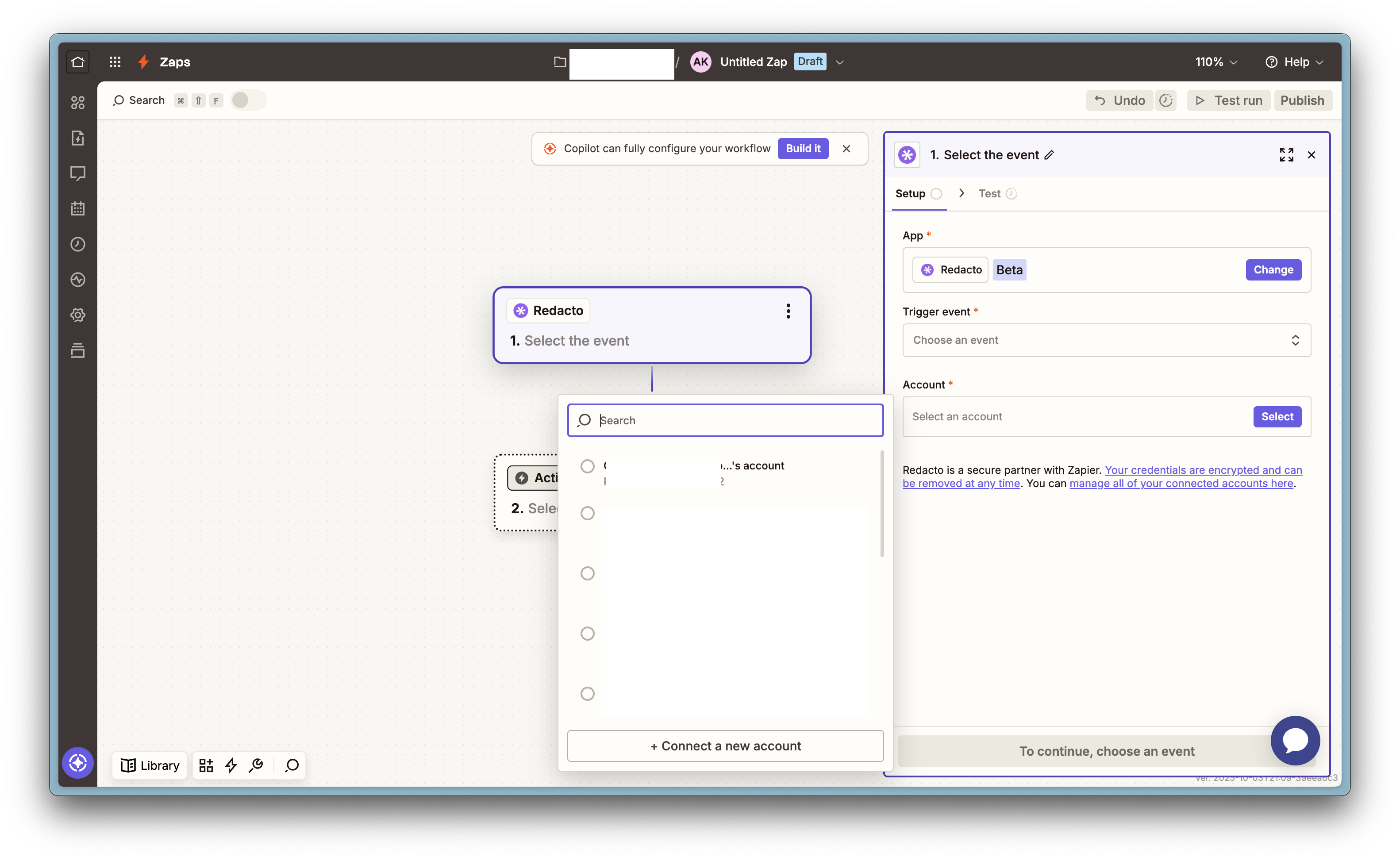Screen dimensions: 1400x861
Task: Open the Library panel
Action: point(150,765)
